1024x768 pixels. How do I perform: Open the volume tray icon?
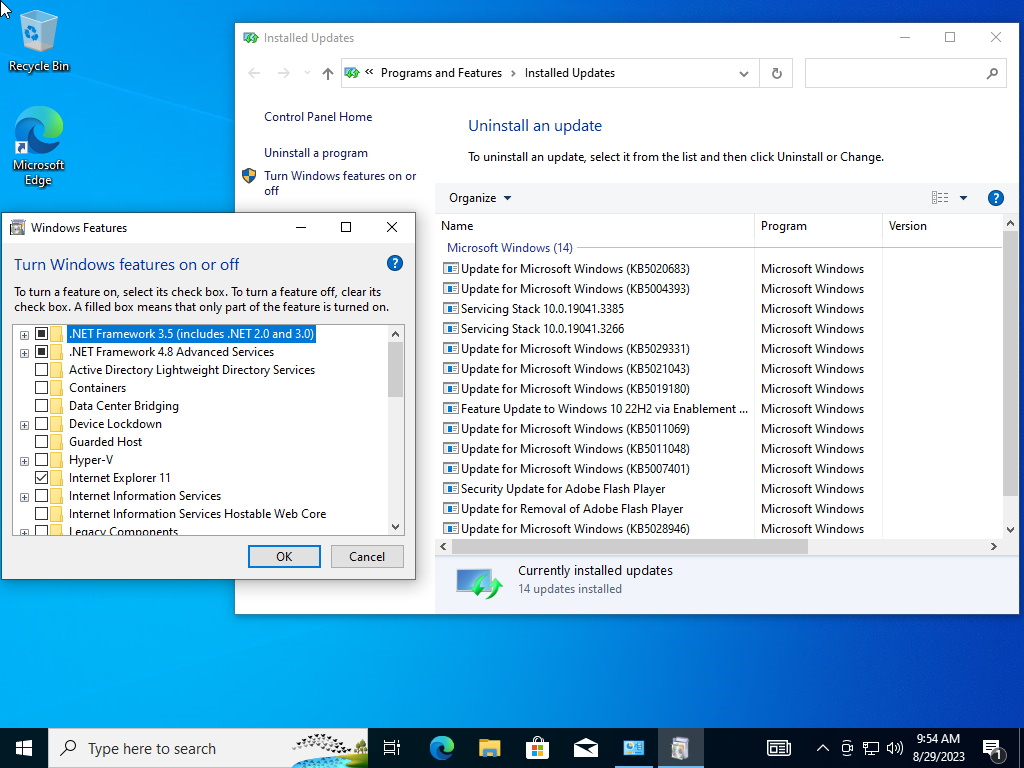coord(895,748)
